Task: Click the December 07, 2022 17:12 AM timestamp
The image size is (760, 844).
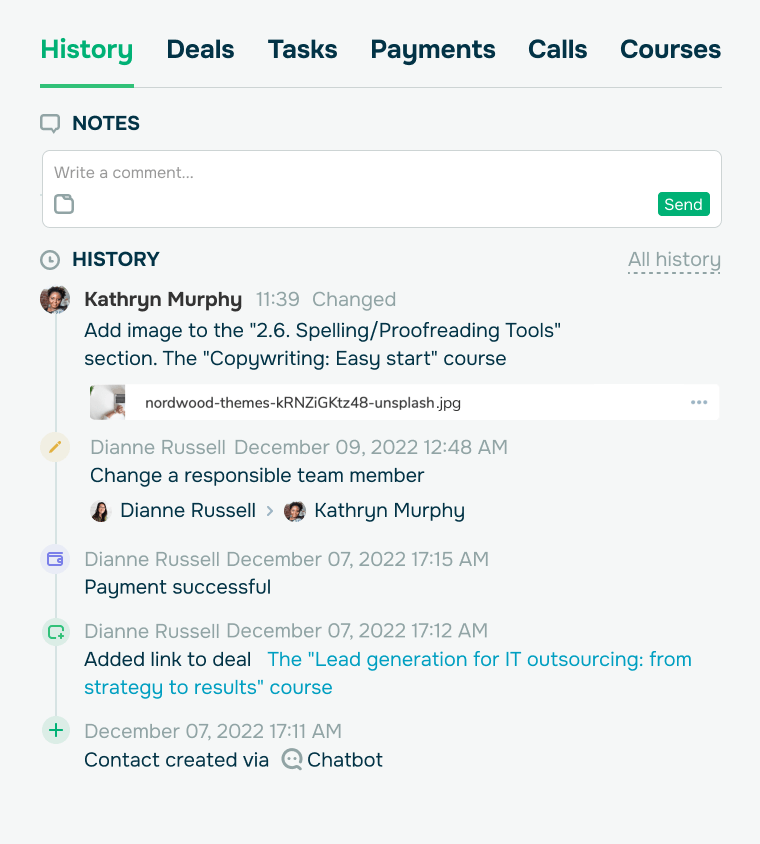Action: pos(357,631)
